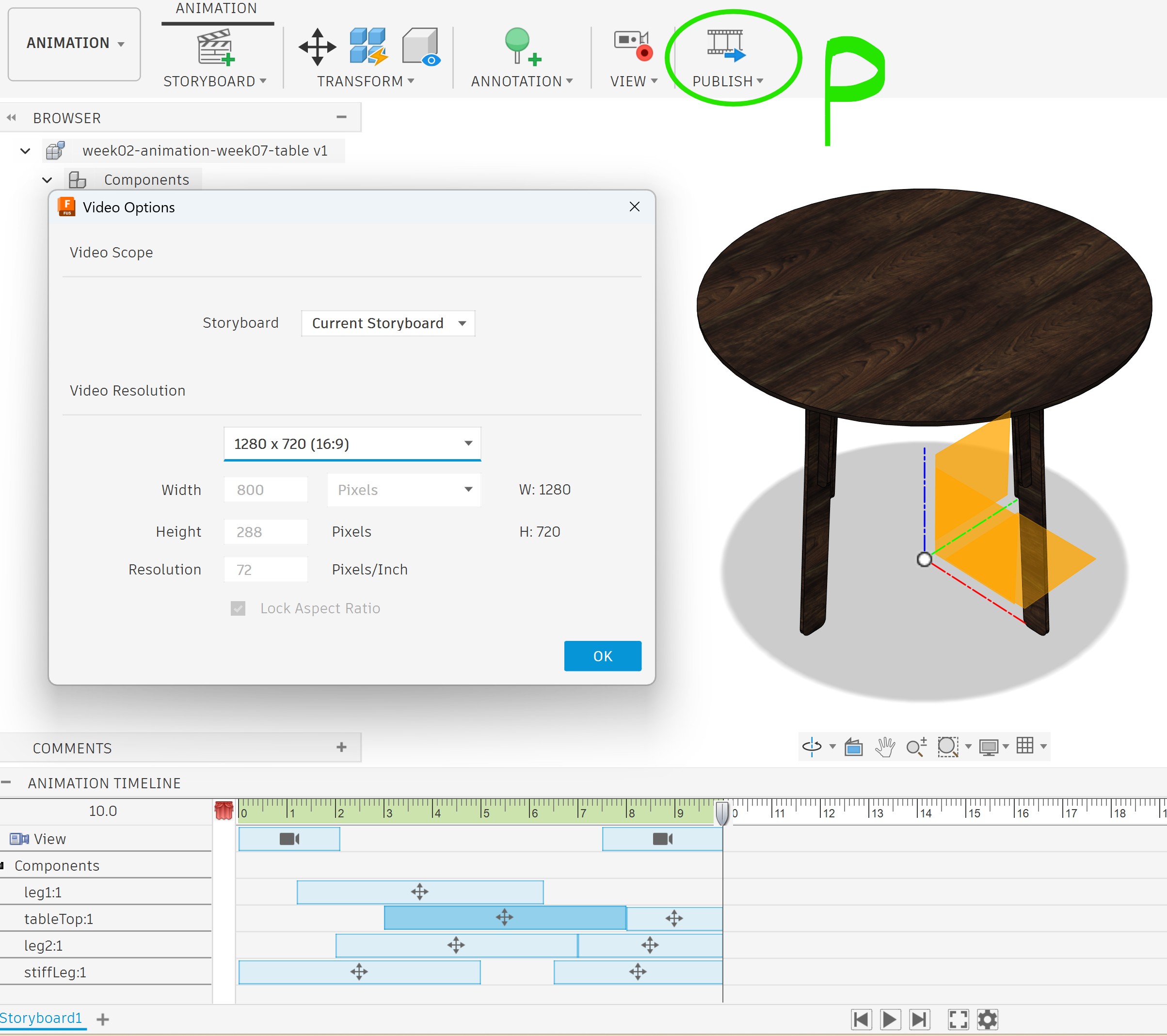The height and width of the screenshot is (1036, 1167).
Task: Click the timeline playhead marker at 10
Action: pyautogui.click(x=722, y=812)
